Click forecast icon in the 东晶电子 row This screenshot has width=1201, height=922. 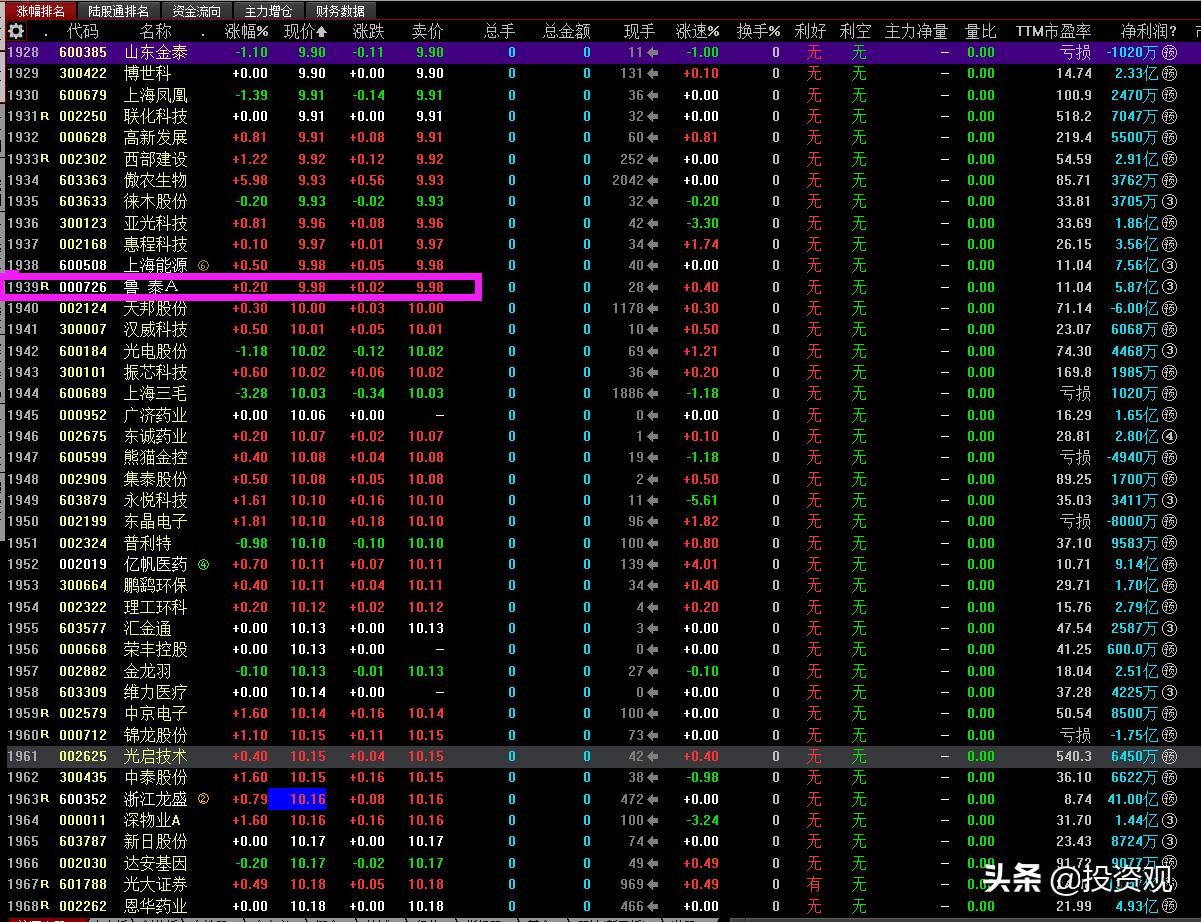tap(1169, 522)
